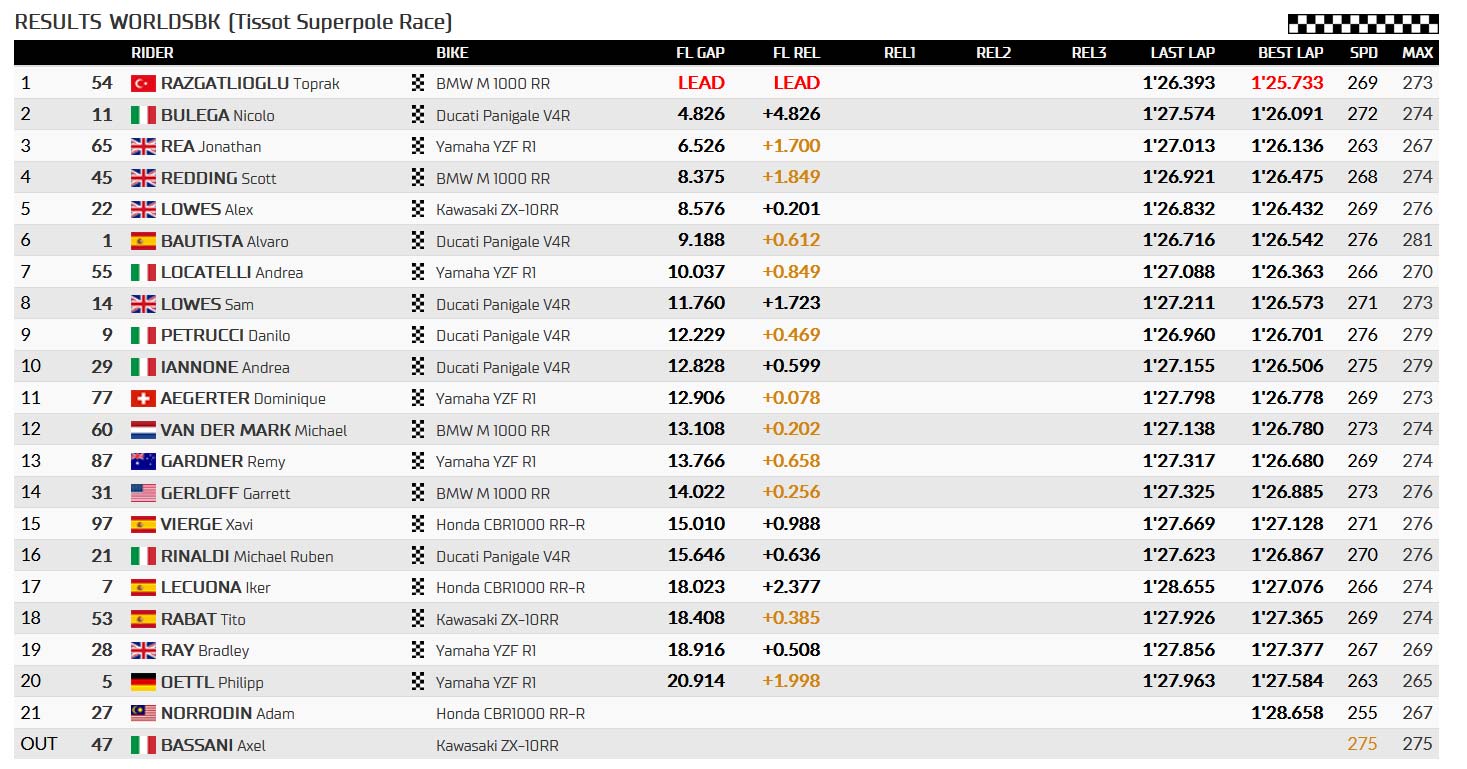Image resolution: width=1467 pixels, height=769 pixels.
Task: Click the checkered flag icon in Sam Lowes' row
Action: 418,304
